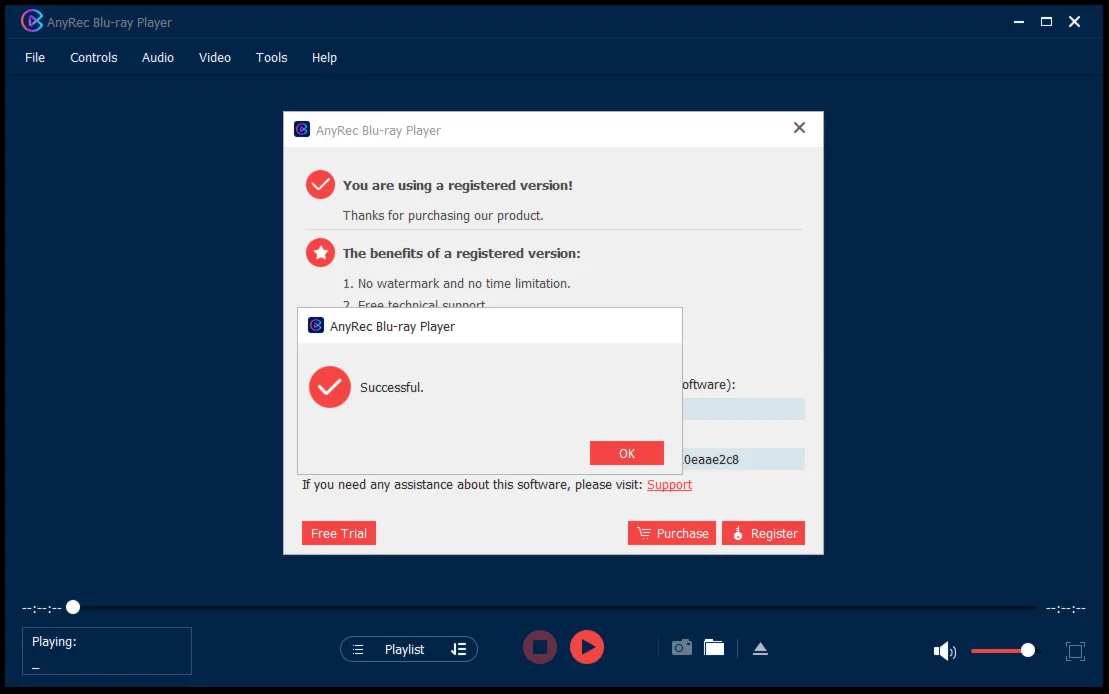Click the playlist sort order icon
This screenshot has width=1109, height=694.
pos(458,649)
